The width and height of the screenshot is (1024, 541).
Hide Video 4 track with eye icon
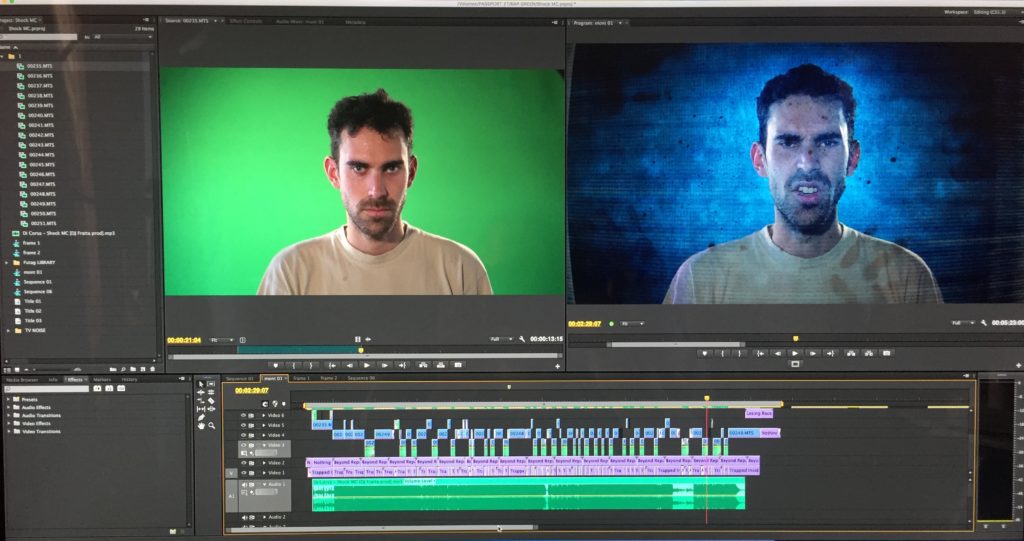click(243, 435)
